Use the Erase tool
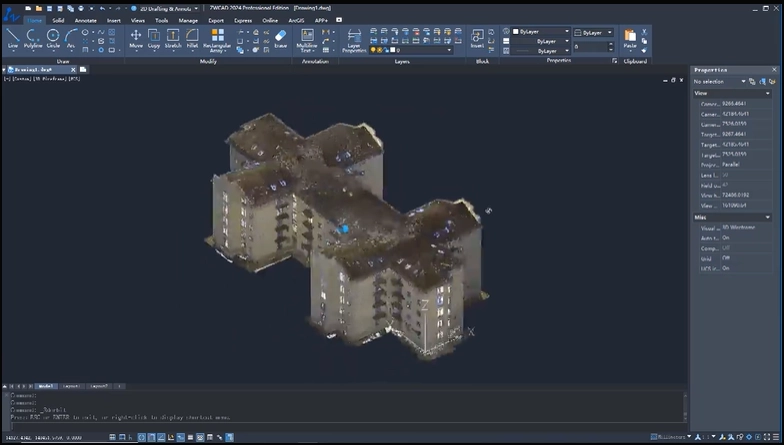The image size is (784, 445). pos(280,38)
